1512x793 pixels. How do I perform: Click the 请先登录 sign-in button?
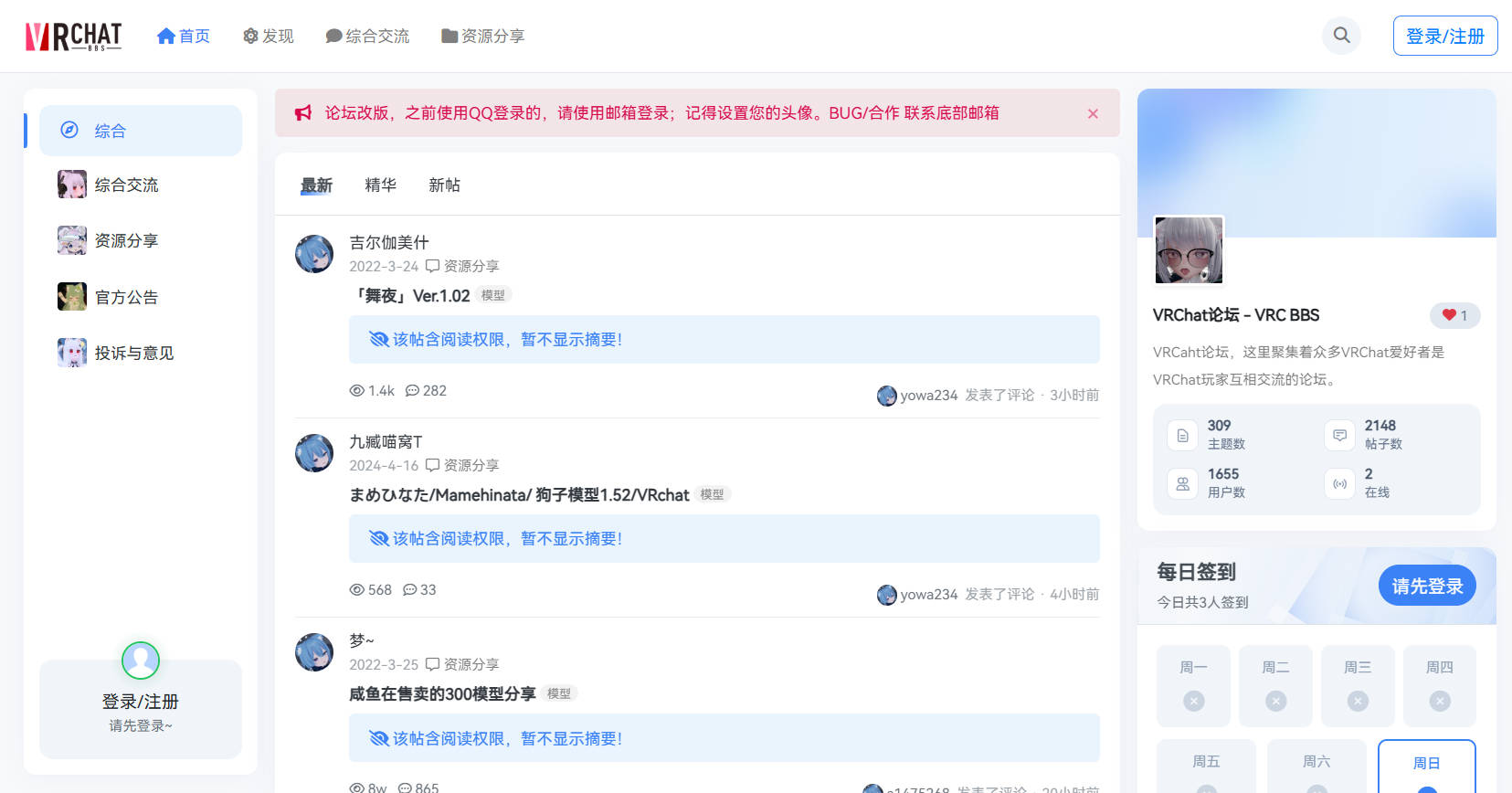point(1427,586)
